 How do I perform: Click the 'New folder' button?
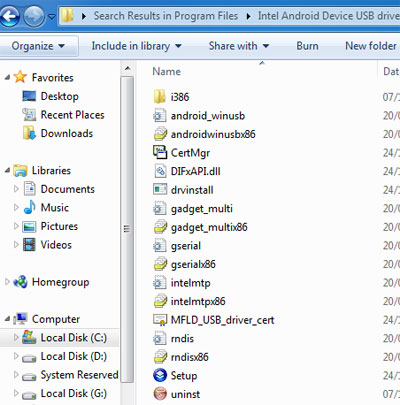pos(371,46)
